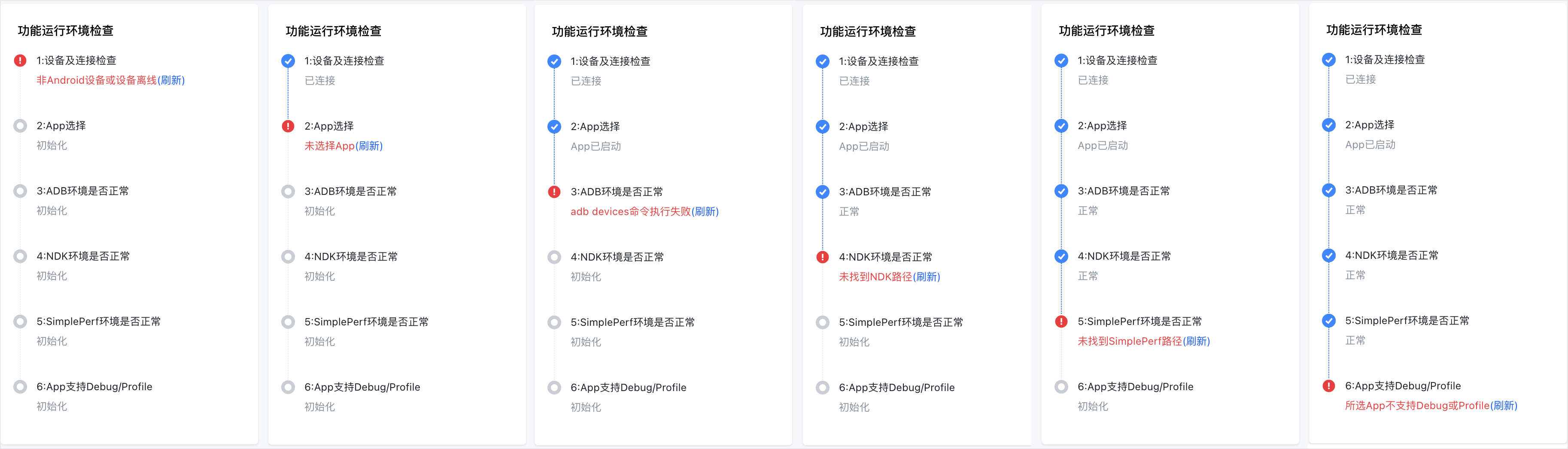Screen dimensions: 1568x449
Task: Click 5:SimplePerf环境是否正常 label in device-offline panel
Action: 99,321
